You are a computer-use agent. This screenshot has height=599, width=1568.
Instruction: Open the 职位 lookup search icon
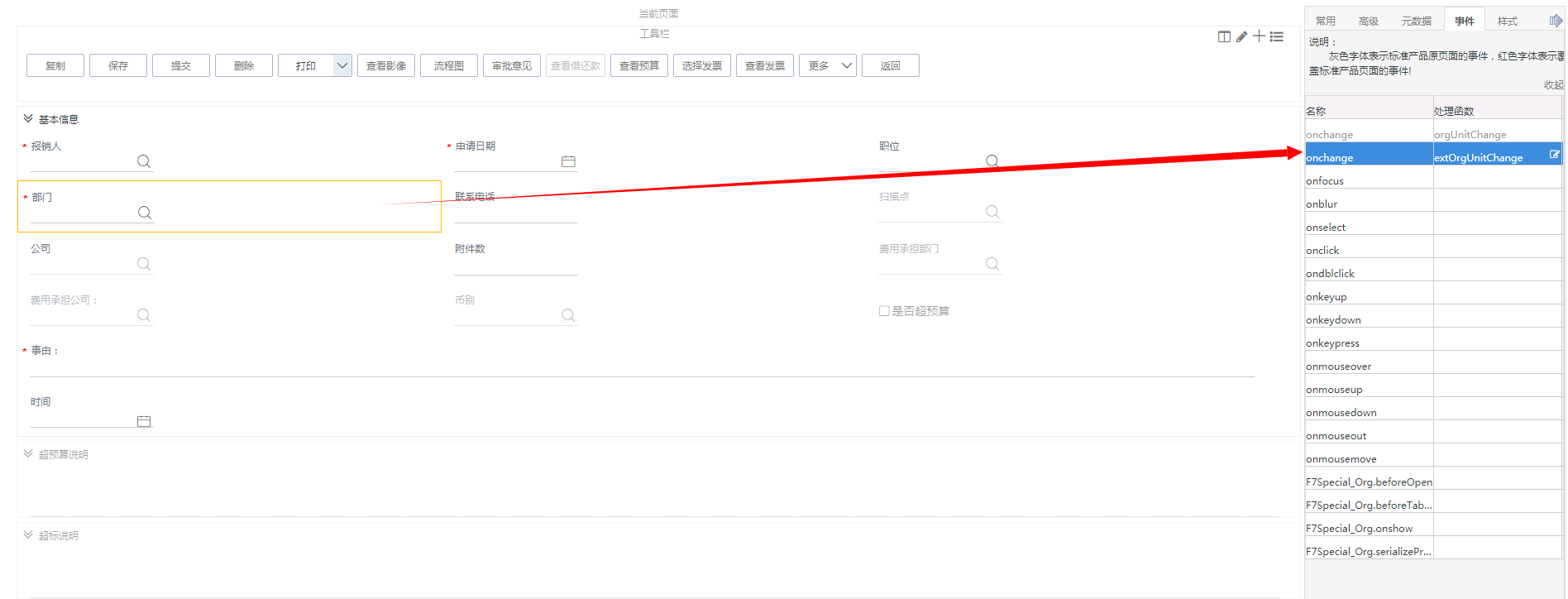[992, 161]
